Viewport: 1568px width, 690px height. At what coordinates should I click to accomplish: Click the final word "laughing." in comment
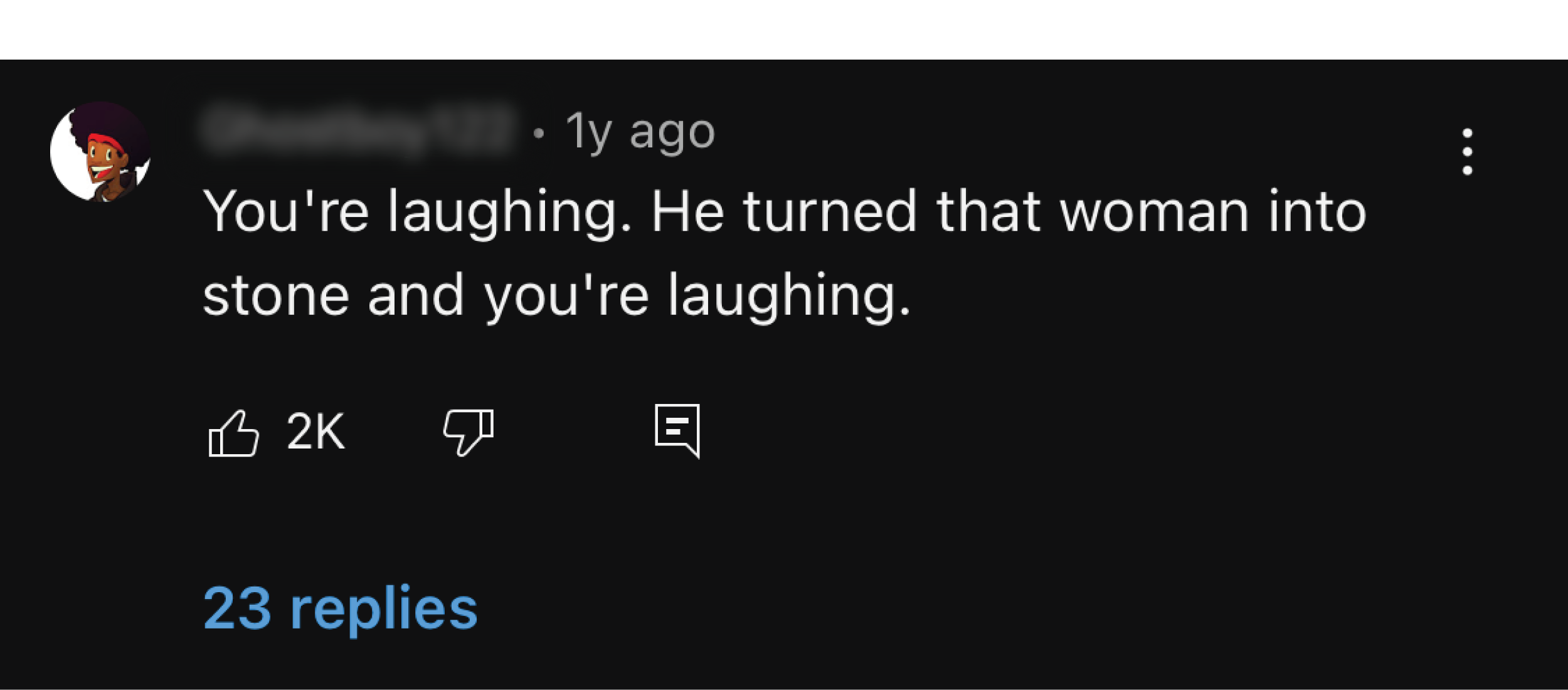(x=788, y=296)
